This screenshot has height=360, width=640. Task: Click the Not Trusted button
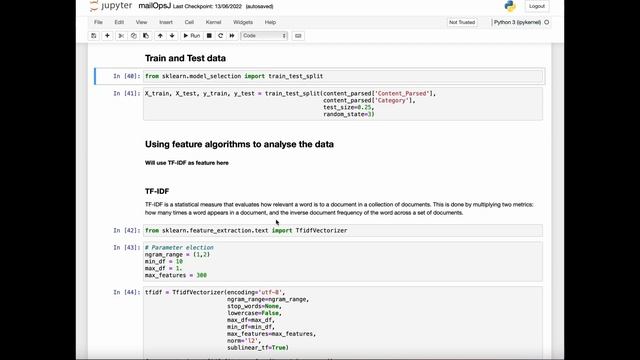tap(462, 22)
